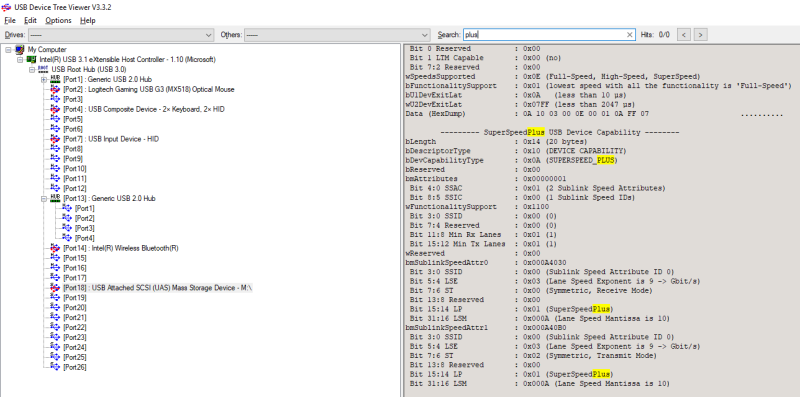Click the Port7 USB Input Device icon
The height and width of the screenshot is (397, 800).
55,139
